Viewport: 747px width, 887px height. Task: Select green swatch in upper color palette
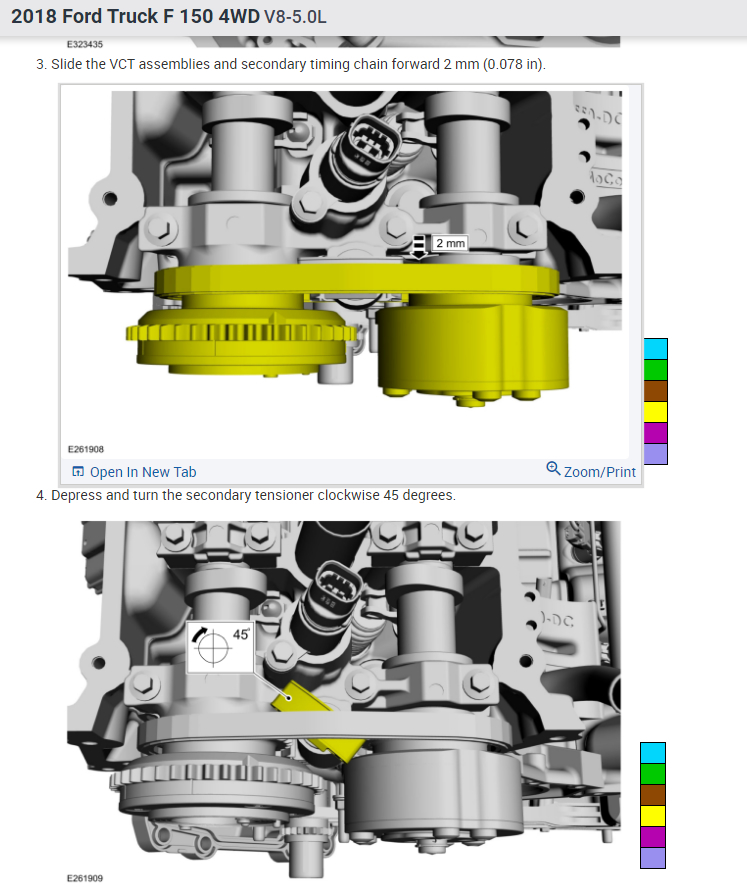click(655, 370)
